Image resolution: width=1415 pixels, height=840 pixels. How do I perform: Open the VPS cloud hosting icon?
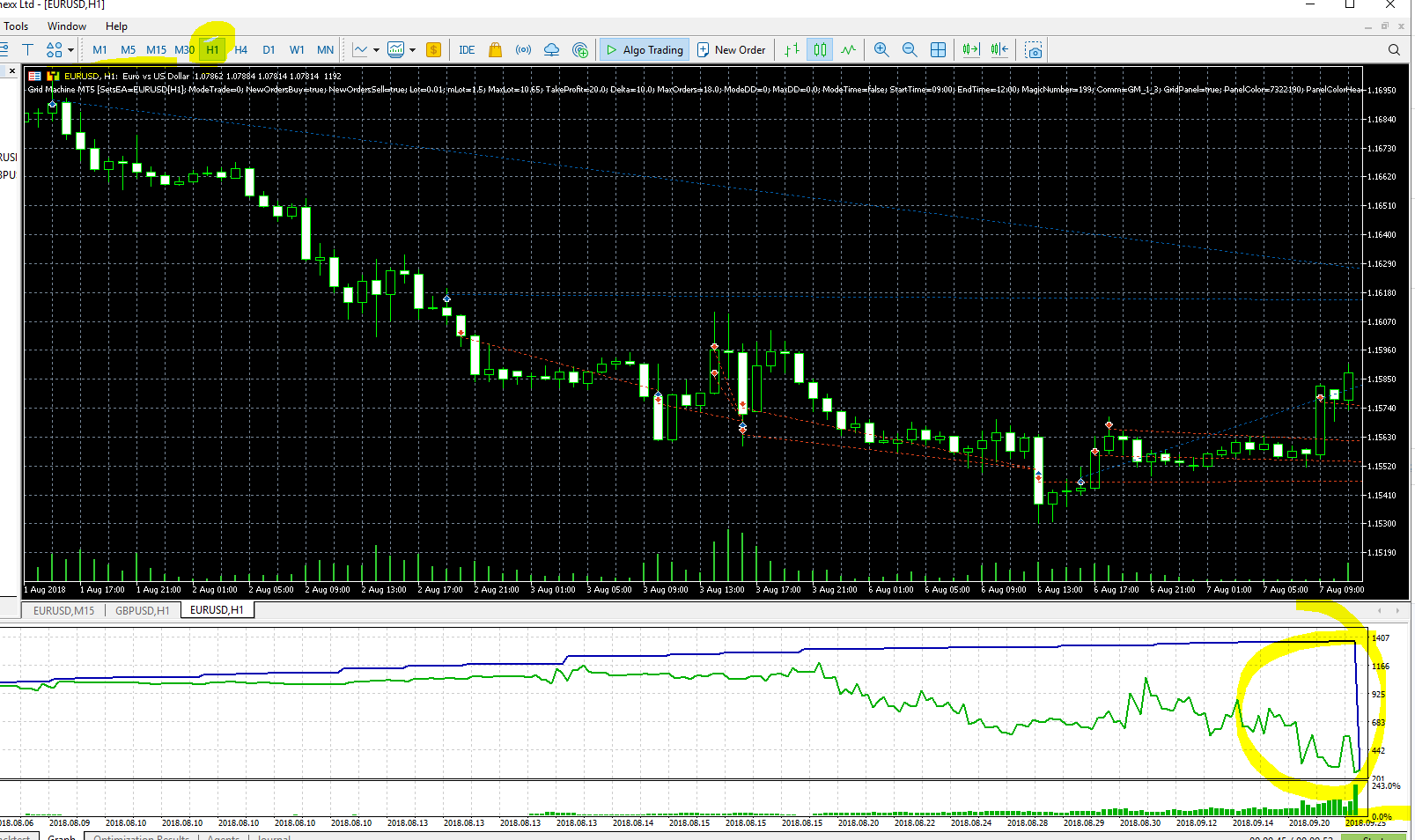(551, 50)
